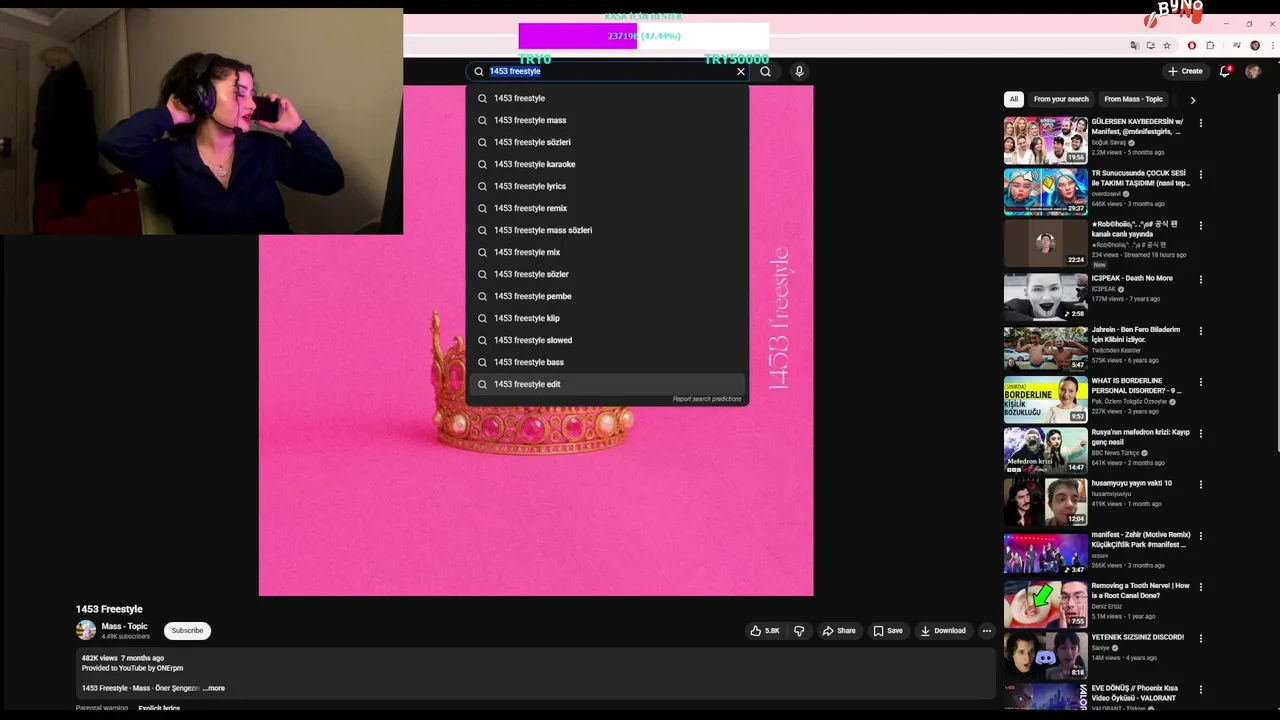Open YouTube notifications bell

click(1225, 71)
